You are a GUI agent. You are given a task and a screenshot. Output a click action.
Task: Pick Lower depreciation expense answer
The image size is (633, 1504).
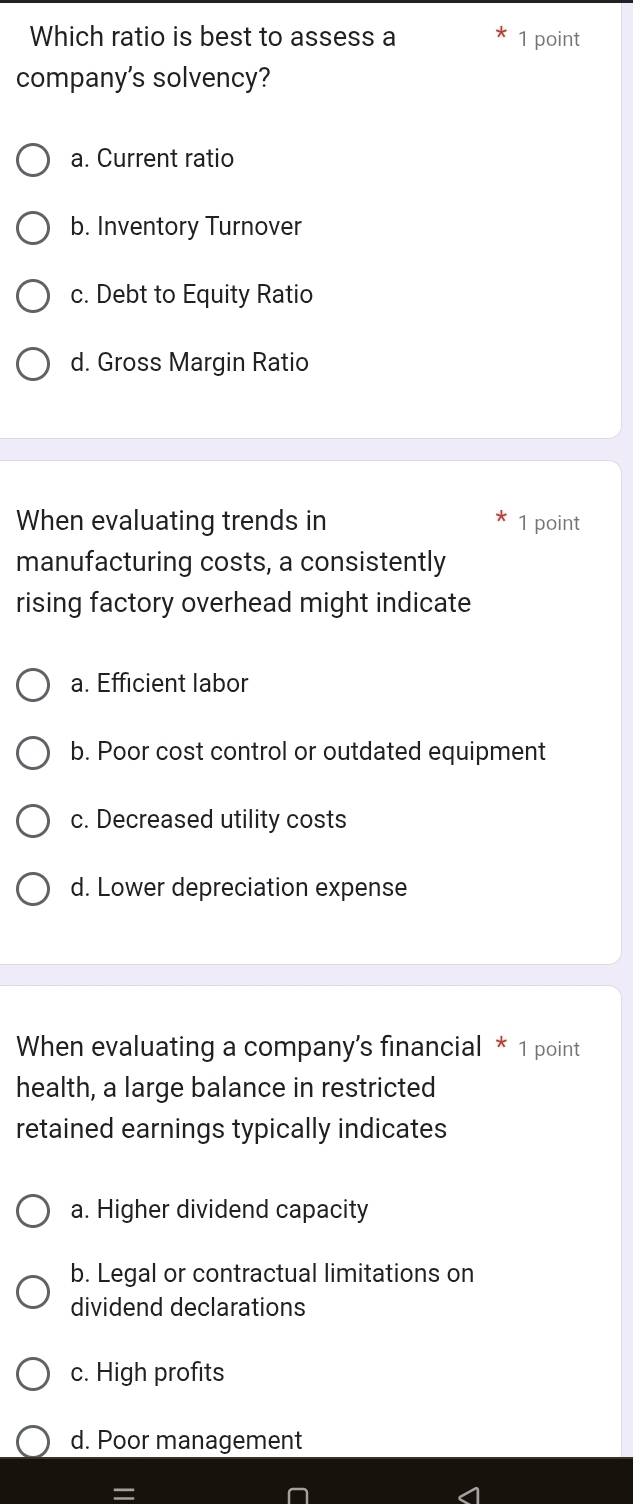pos(33,889)
